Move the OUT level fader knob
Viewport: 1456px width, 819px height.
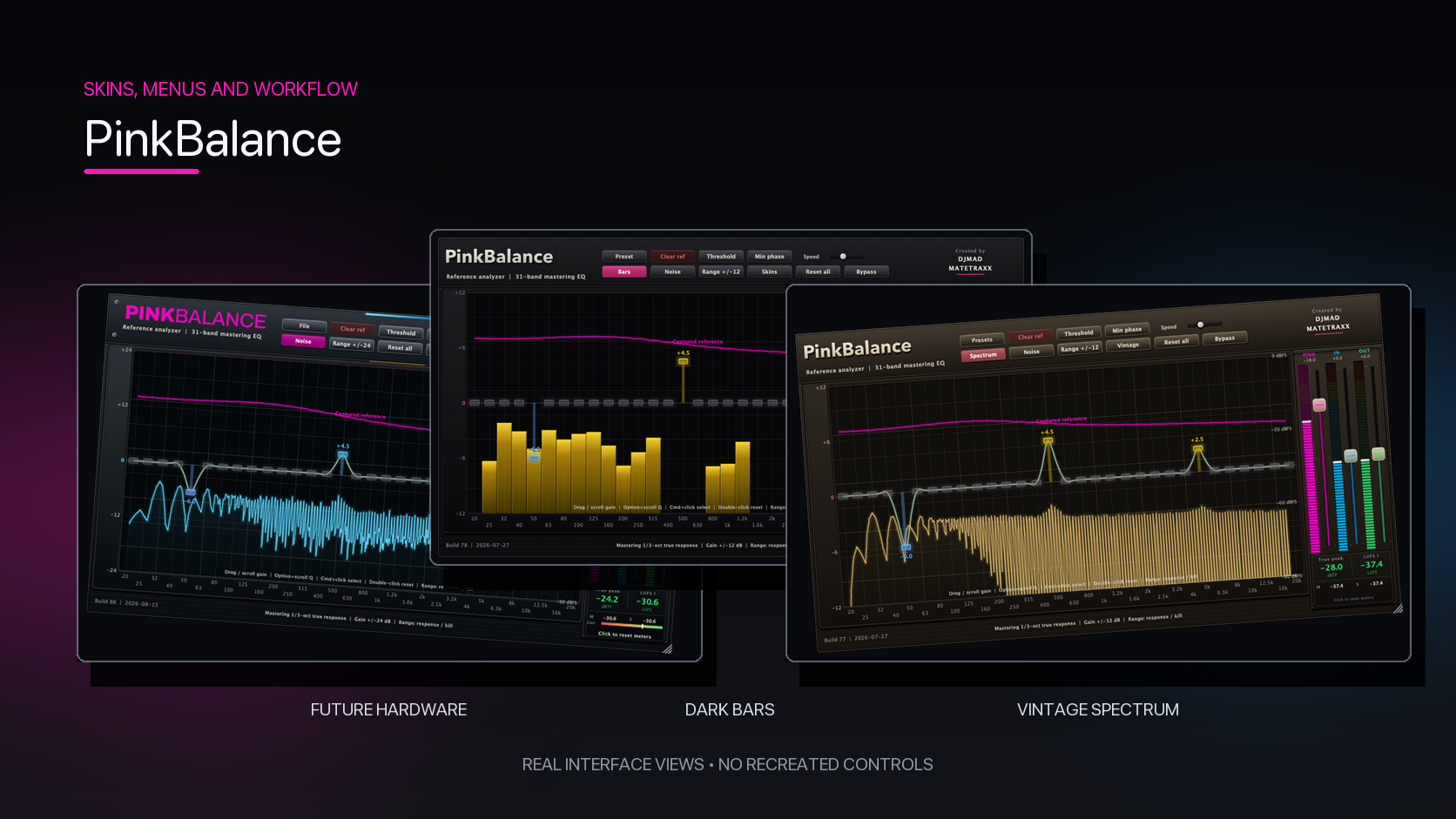point(1378,453)
